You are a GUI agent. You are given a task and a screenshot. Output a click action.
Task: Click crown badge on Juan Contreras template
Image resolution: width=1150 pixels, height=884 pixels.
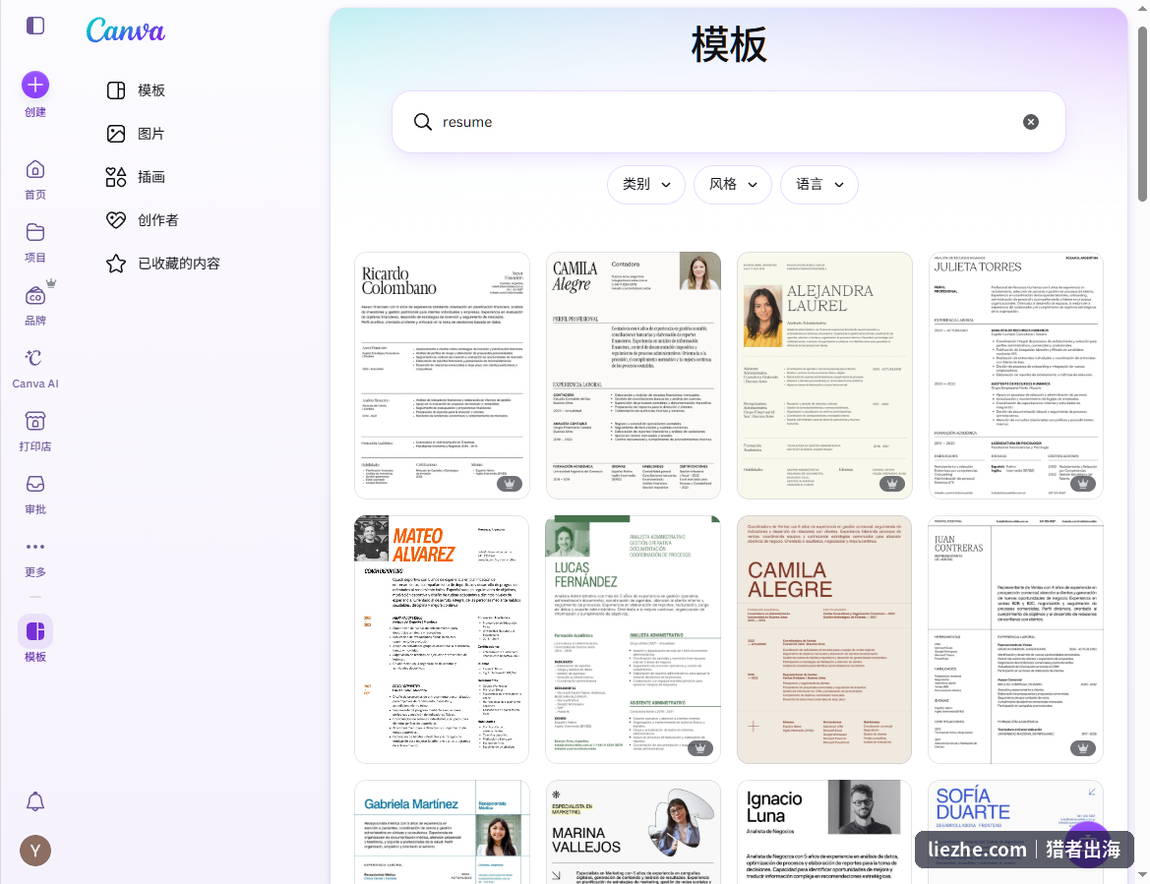point(1083,748)
